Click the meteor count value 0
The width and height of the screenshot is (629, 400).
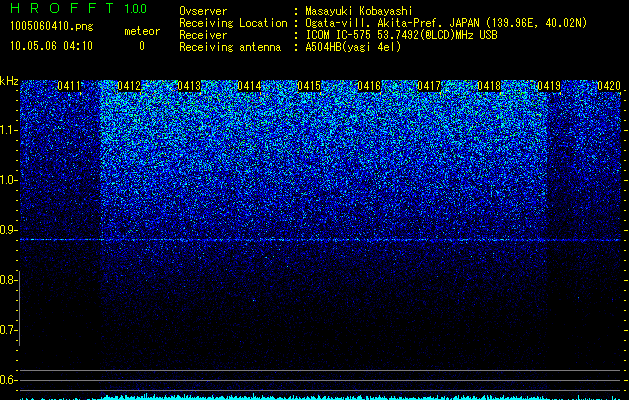click(142, 46)
